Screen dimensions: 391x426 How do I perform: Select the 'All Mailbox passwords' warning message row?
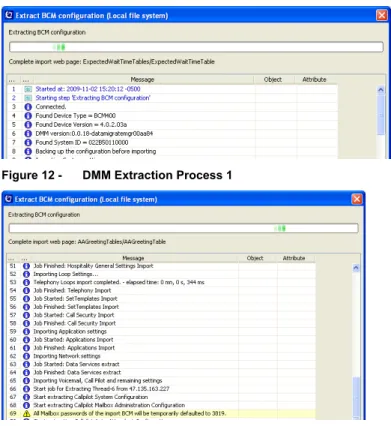click(x=161, y=414)
